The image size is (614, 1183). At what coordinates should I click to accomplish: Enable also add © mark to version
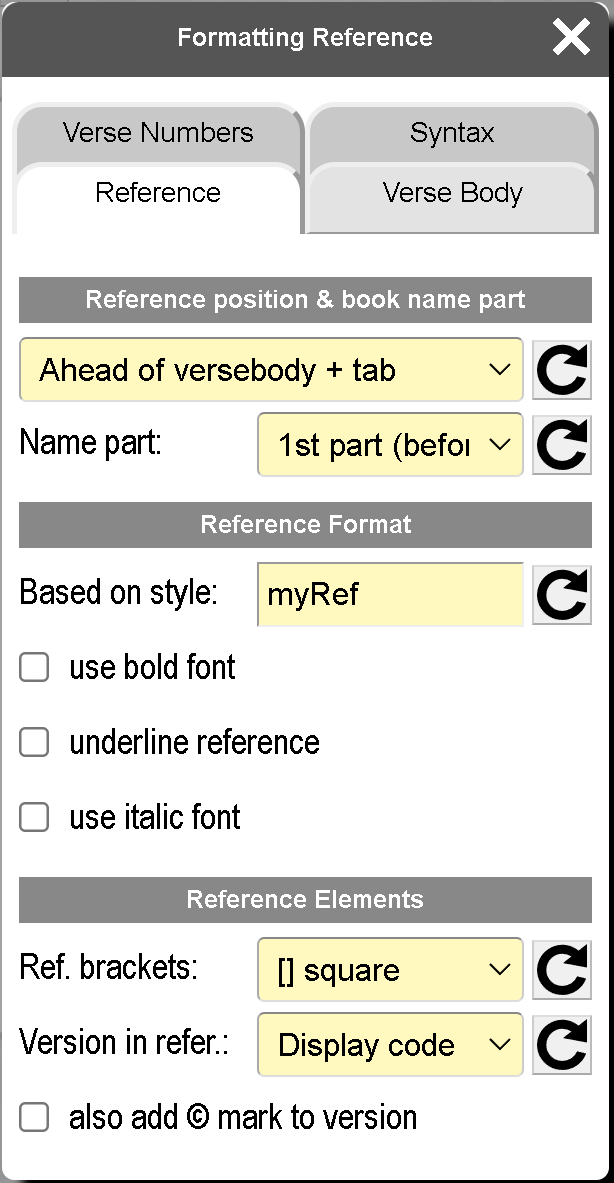coord(34,1117)
